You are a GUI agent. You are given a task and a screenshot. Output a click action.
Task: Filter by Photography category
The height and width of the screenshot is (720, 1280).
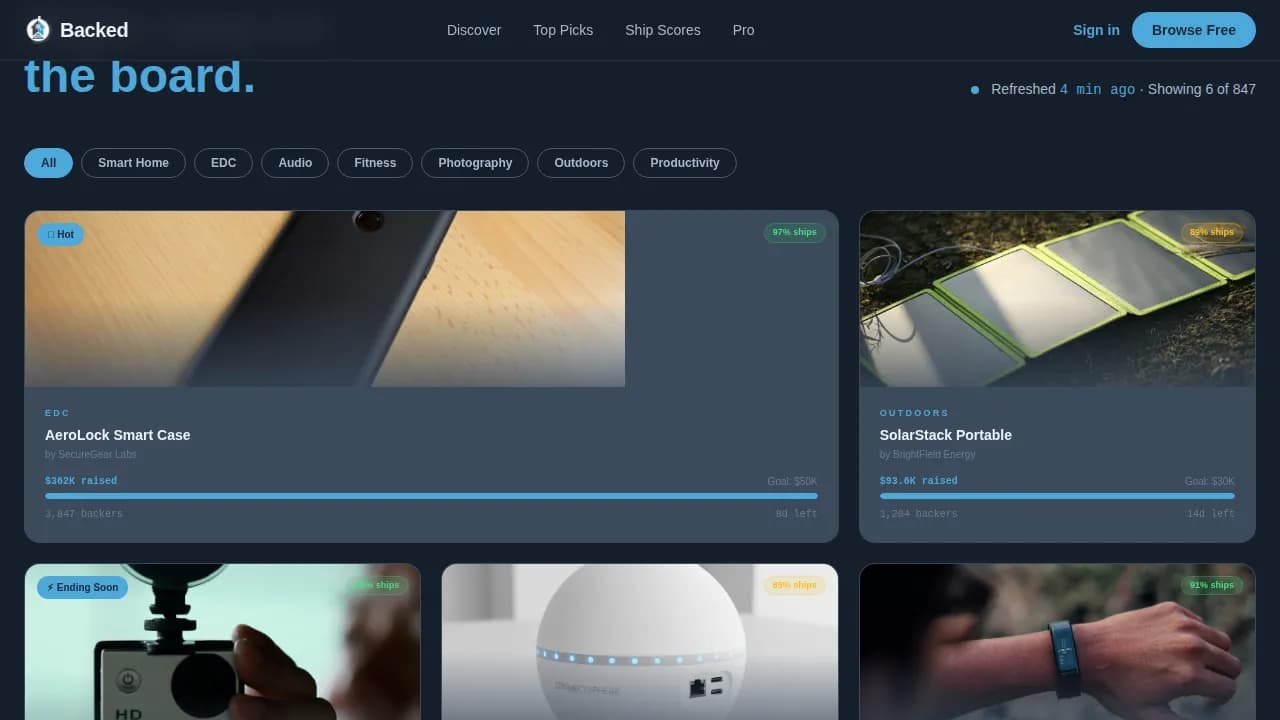pos(475,163)
